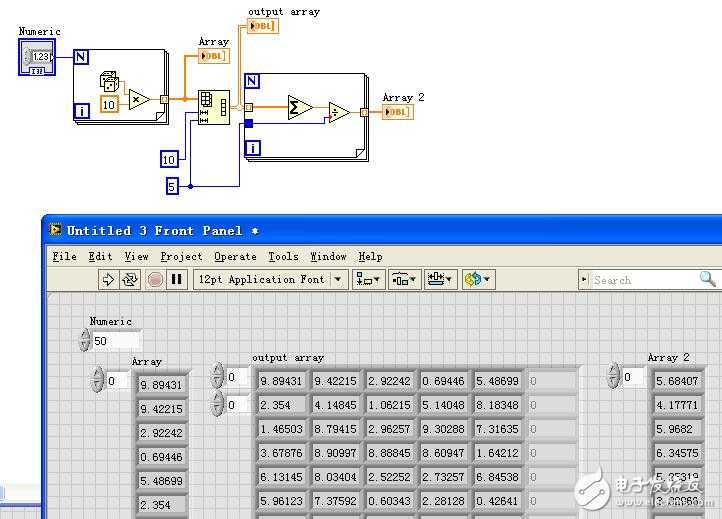Select the random number dice node

[109, 81]
